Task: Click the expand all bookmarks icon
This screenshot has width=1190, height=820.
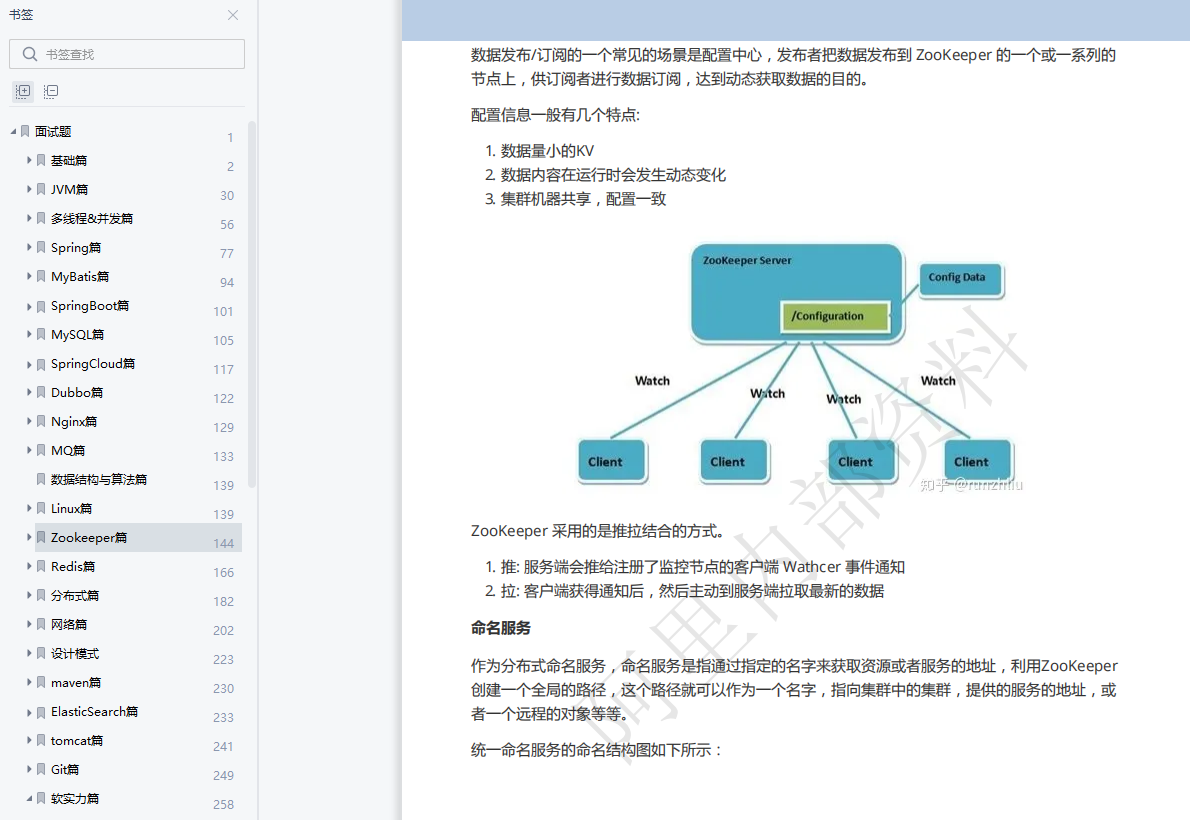Action: coord(22,91)
